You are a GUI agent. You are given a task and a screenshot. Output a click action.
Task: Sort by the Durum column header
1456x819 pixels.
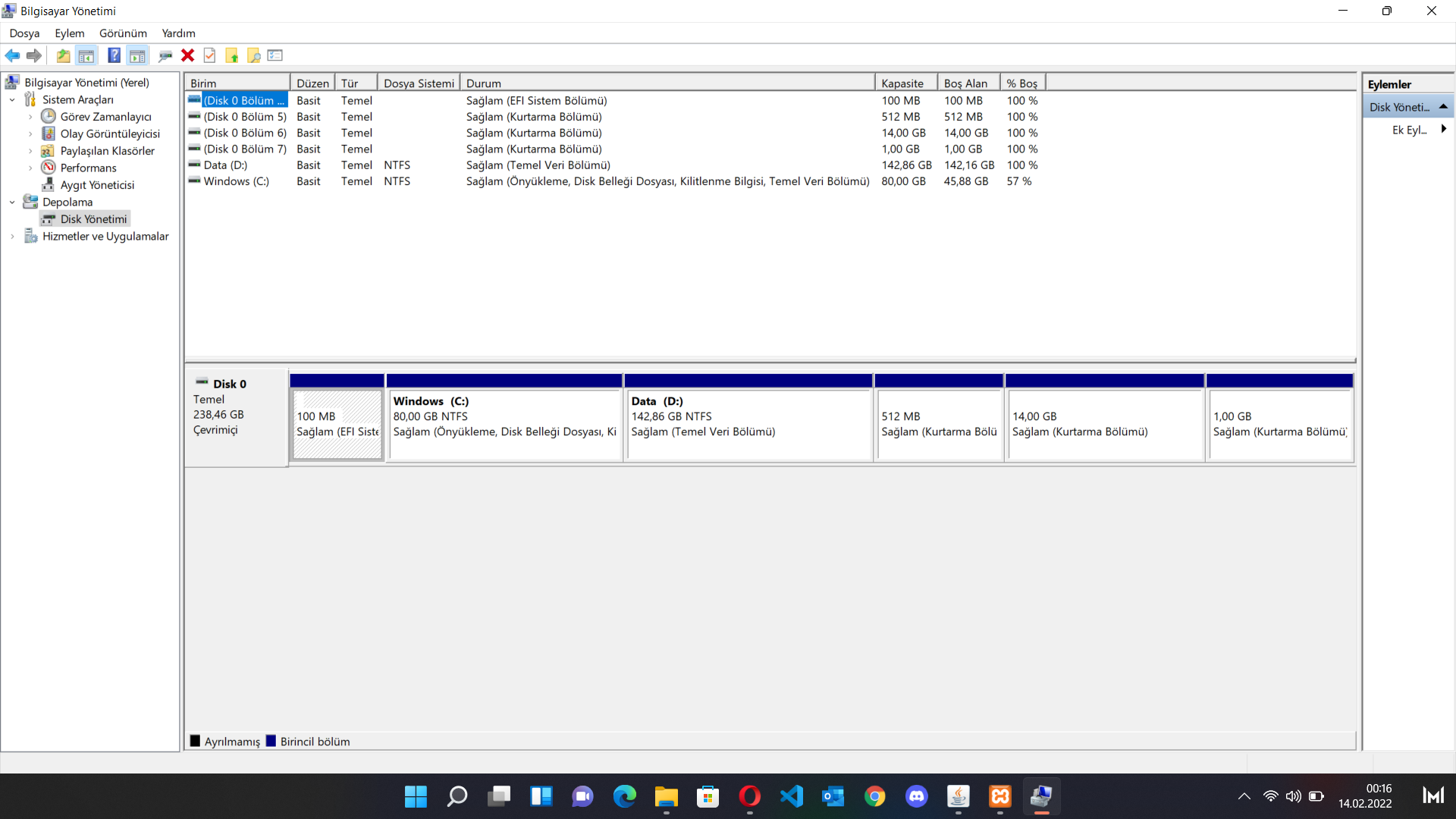point(667,83)
